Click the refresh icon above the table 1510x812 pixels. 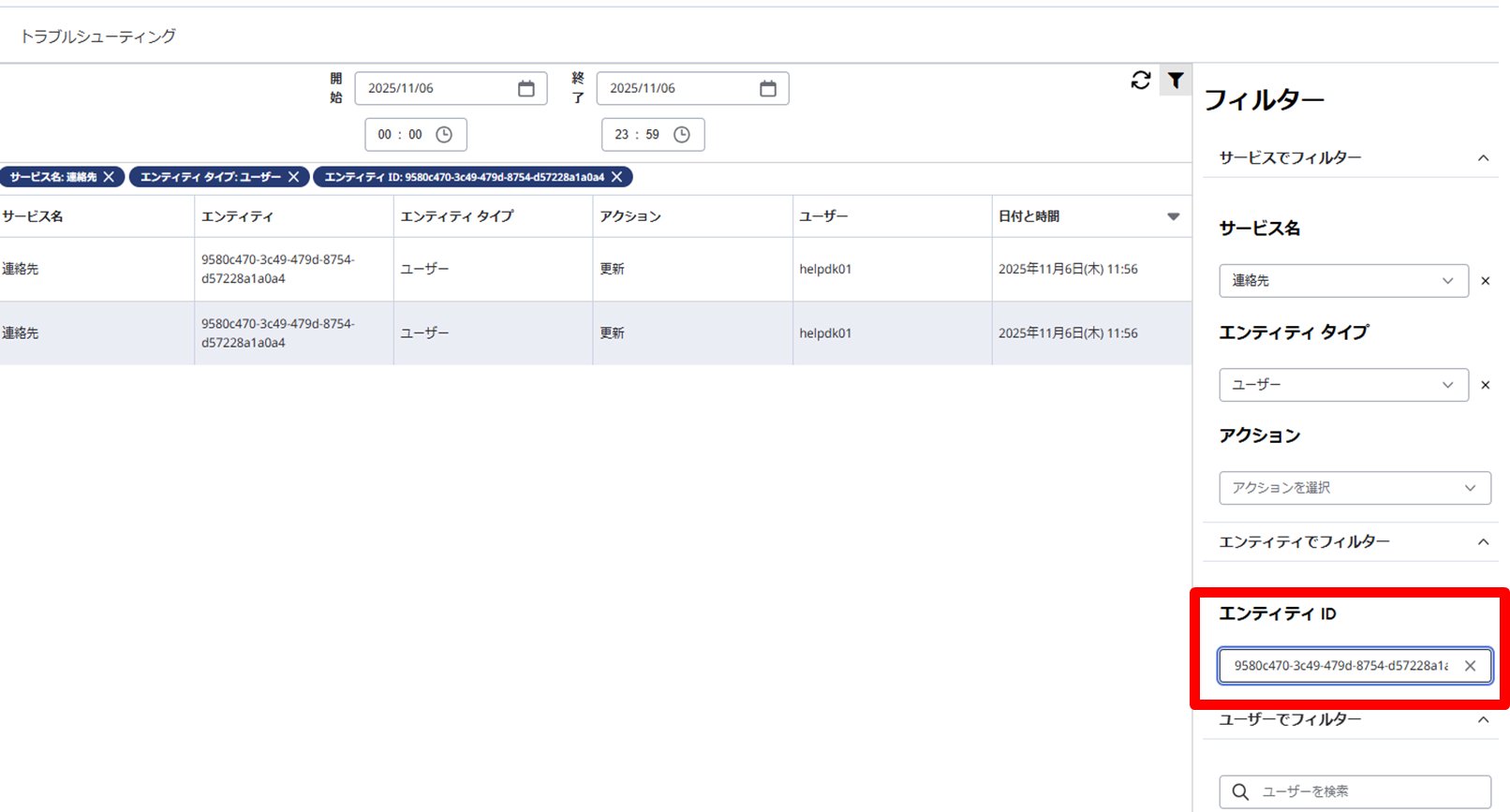click(x=1140, y=81)
